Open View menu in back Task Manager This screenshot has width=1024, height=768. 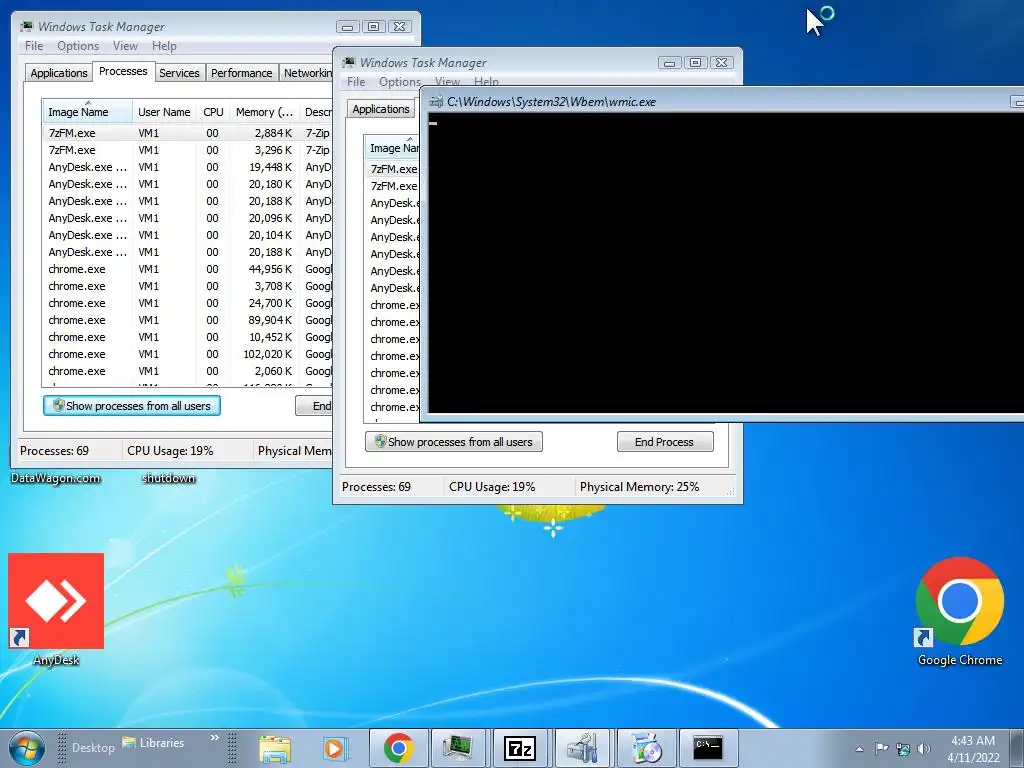pos(125,46)
